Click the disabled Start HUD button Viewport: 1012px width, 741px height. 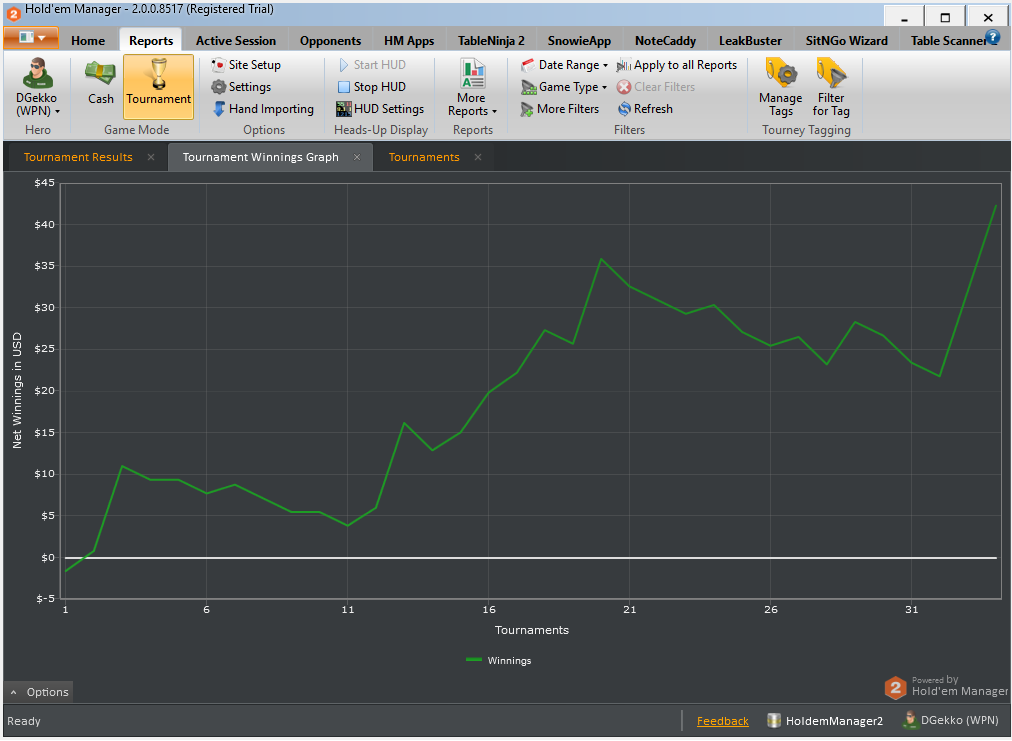[372, 65]
